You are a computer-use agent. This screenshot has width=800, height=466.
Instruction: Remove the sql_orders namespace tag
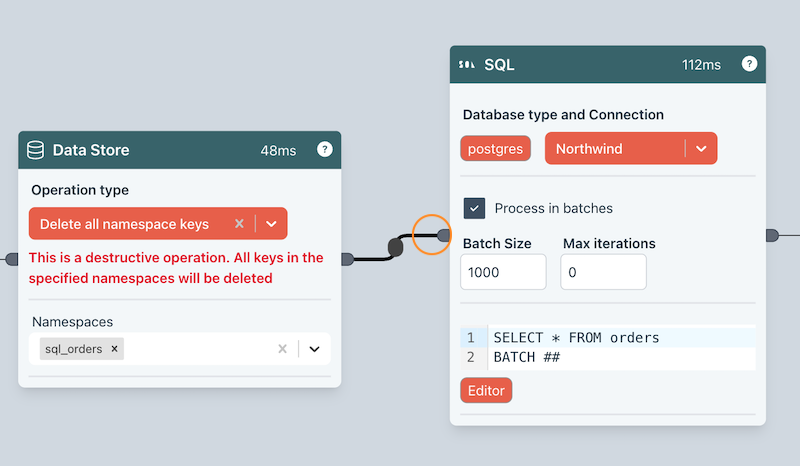[114, 349]
